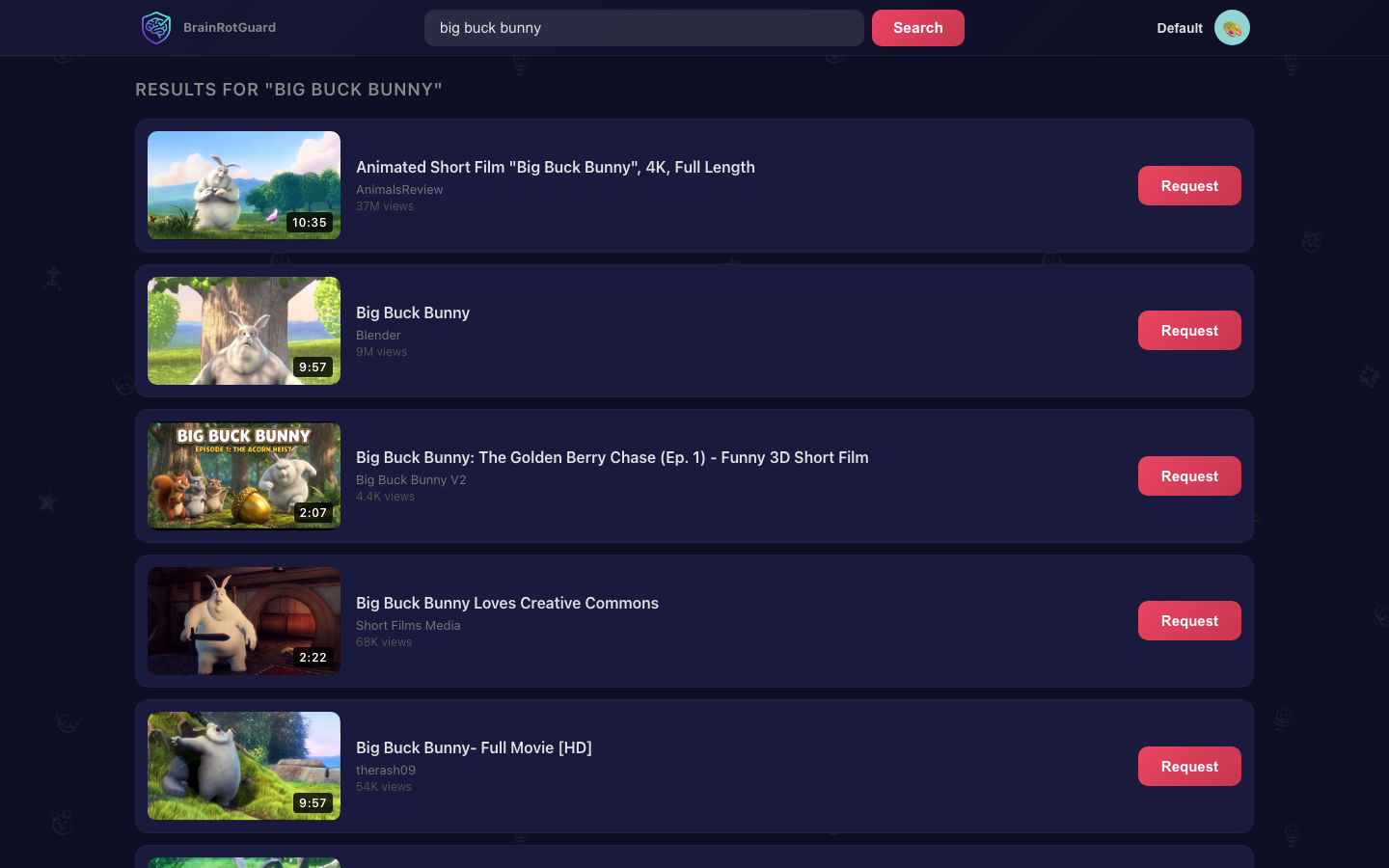
Task: Focus the search field containing big buck bunny
Action: [644, 28]
